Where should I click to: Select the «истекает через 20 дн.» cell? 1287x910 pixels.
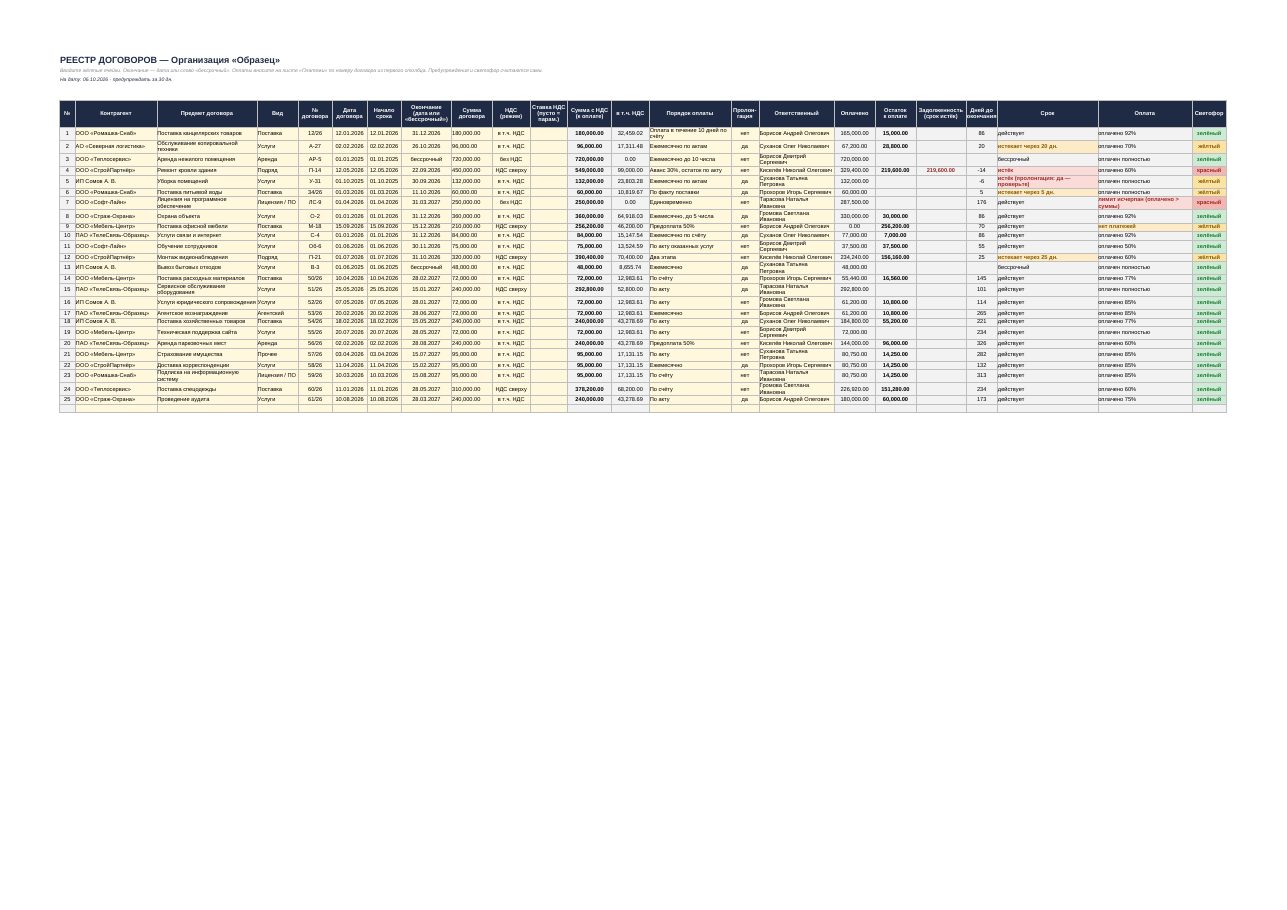(x=1047, y=146)
